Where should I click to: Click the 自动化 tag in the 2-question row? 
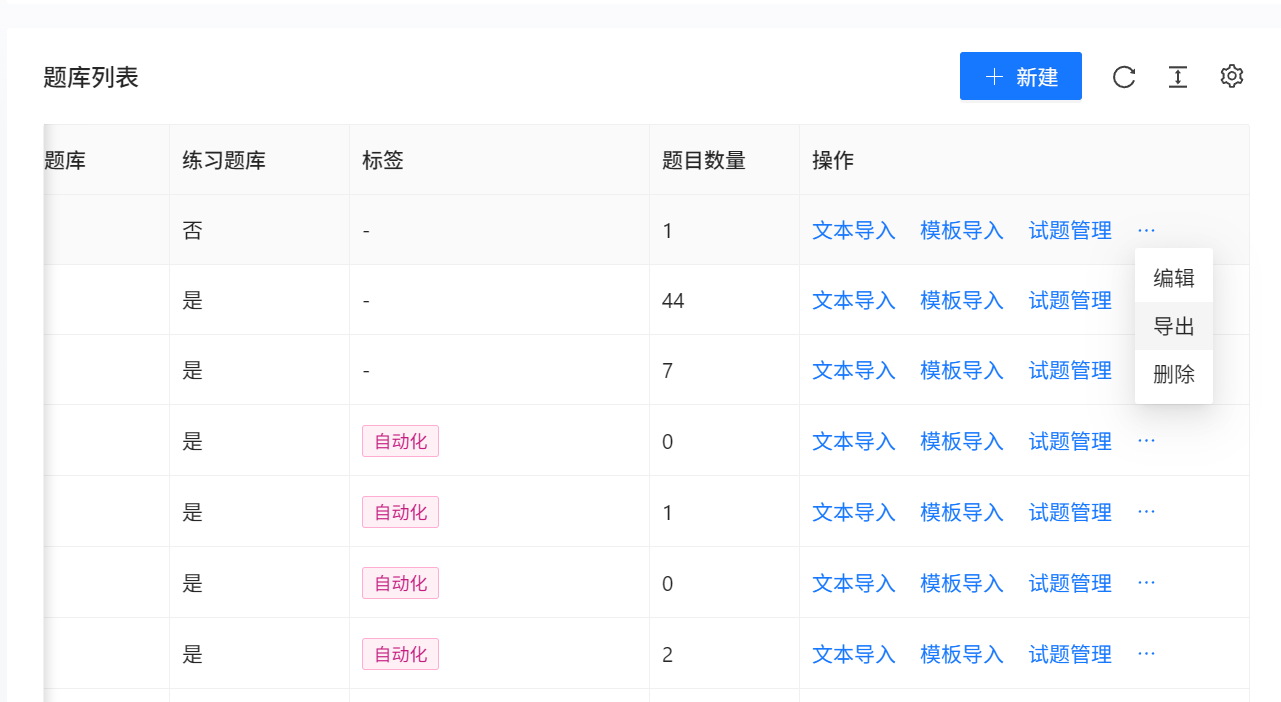click(x=400, y=654)
